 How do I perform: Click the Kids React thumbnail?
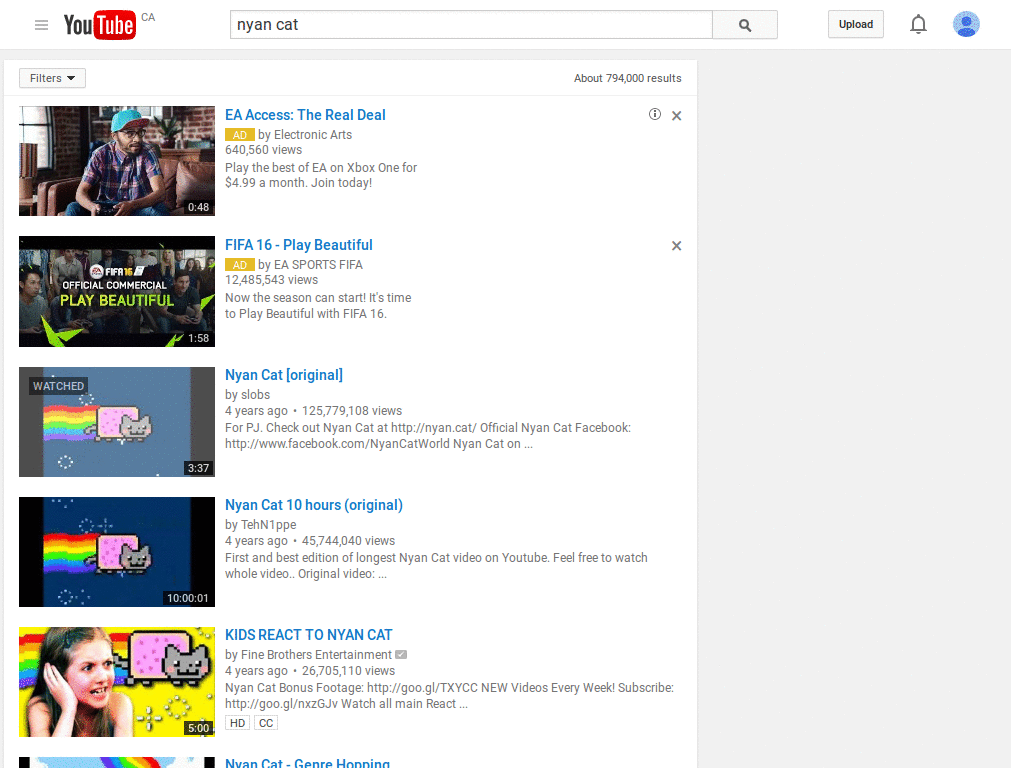click(x=117, y=682)
